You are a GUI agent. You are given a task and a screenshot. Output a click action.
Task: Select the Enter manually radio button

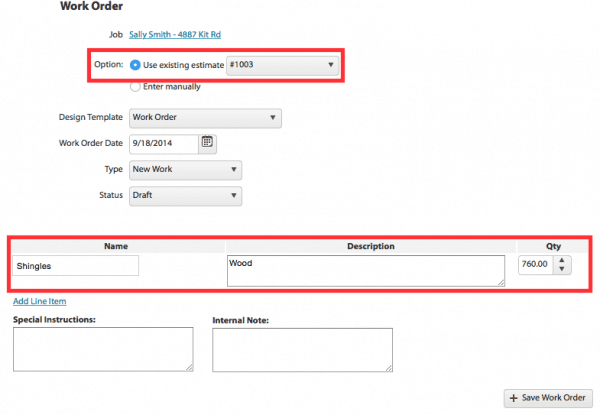[135, 87]
